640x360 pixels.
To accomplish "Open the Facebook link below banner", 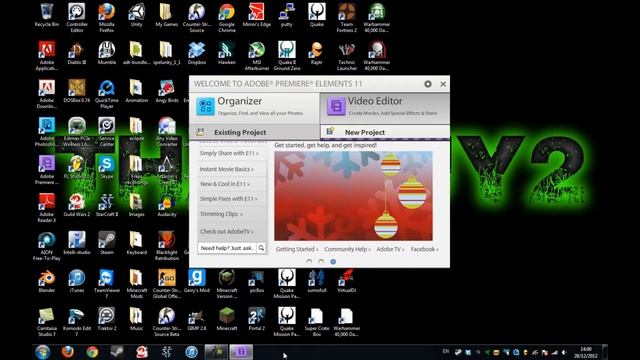I will tap(424, 249).
